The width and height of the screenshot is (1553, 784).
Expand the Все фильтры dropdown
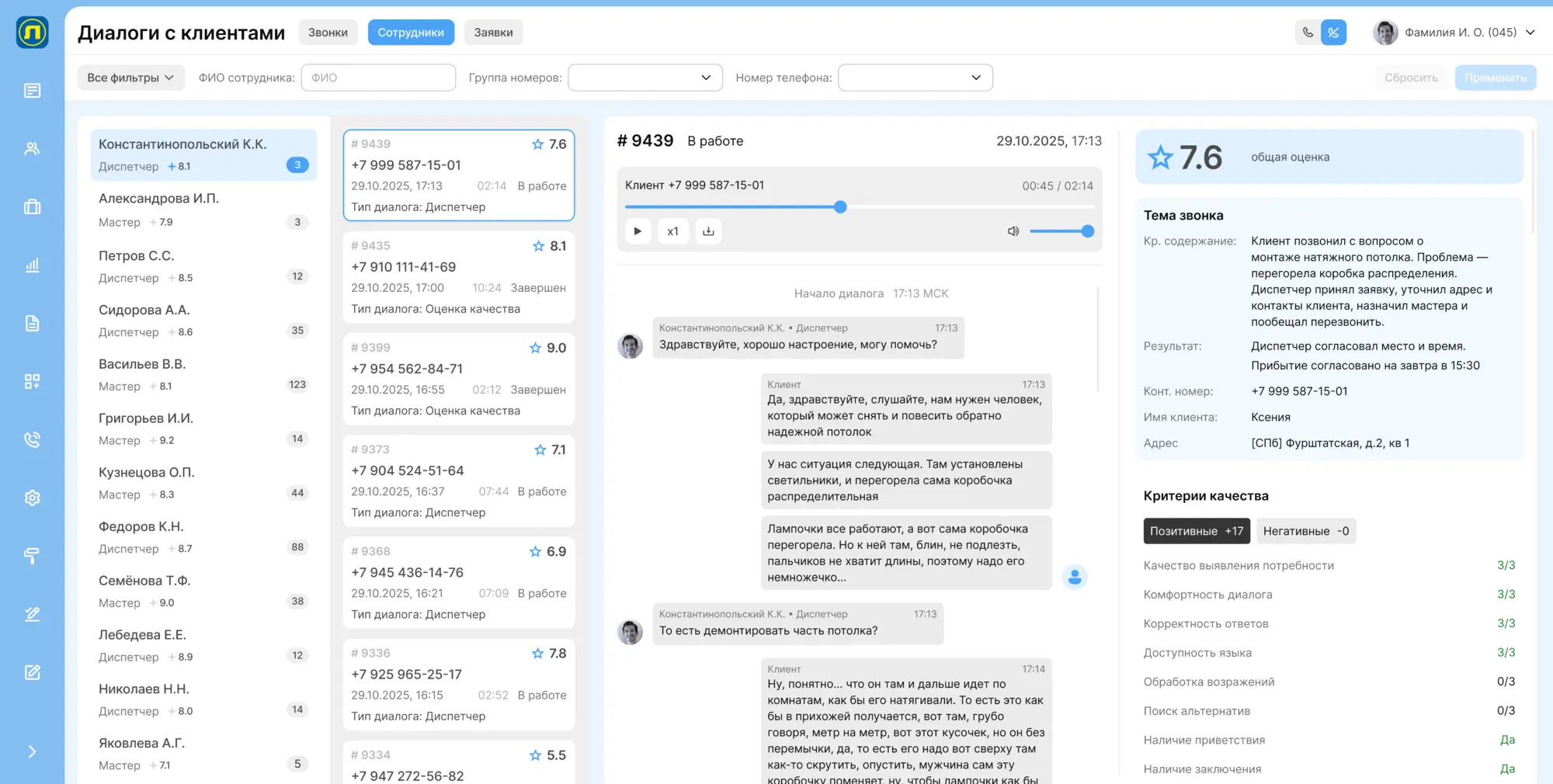click(130, 77)
